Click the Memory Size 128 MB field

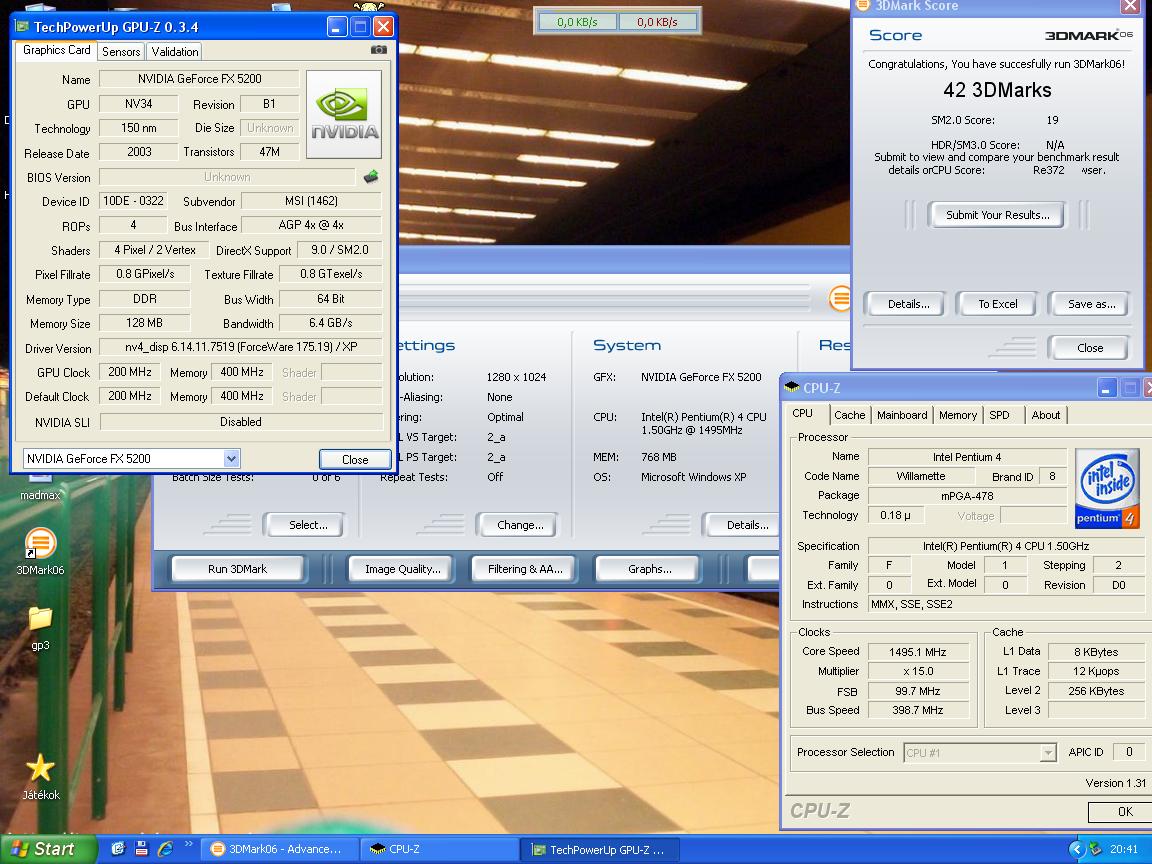(x=144, y=323)
